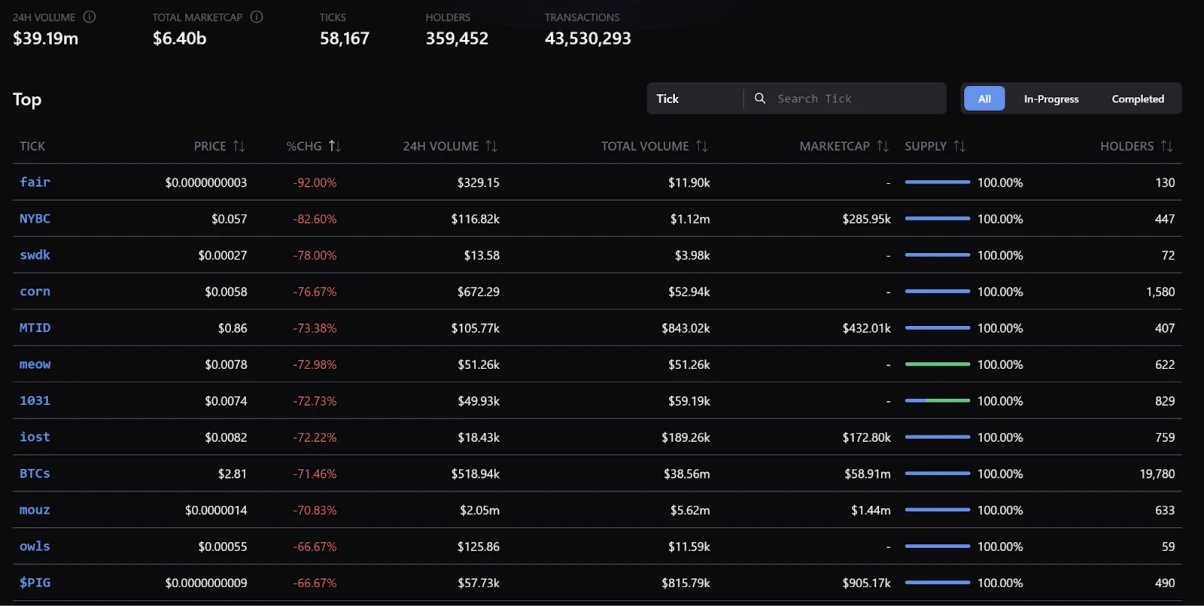
Task: Sort by 24H Volume arrows
Action: click(x=491, y=146)
